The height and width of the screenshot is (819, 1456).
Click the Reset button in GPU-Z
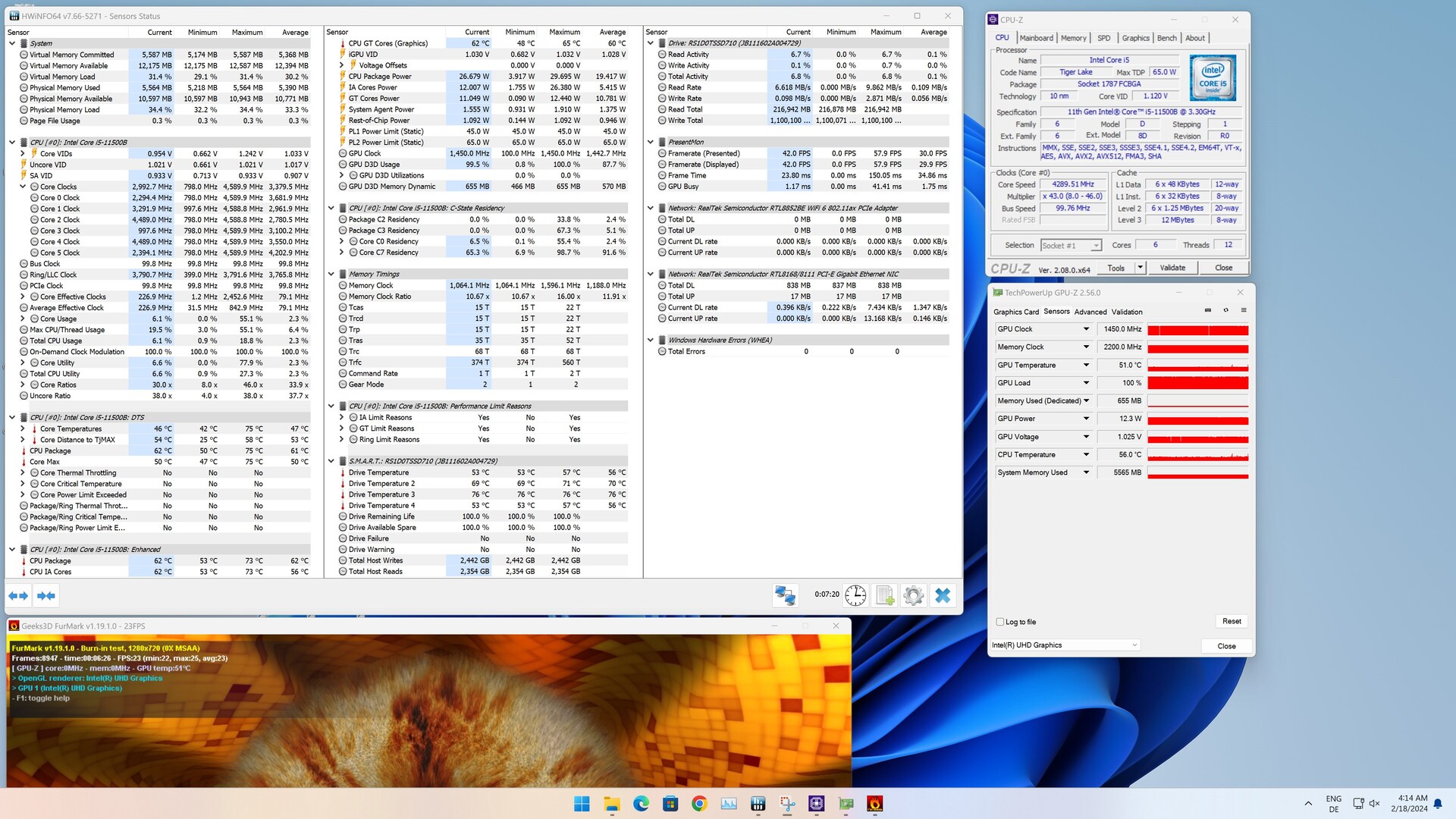point(1232,621)
